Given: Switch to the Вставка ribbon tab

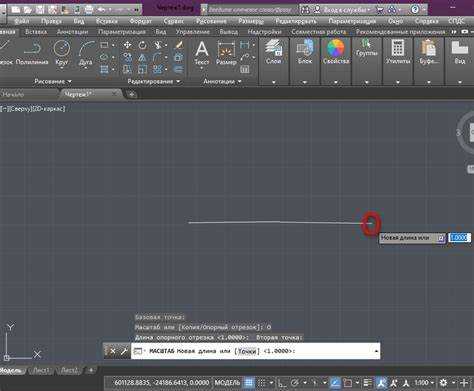Looking at the screenshot, I should (36, 32).
